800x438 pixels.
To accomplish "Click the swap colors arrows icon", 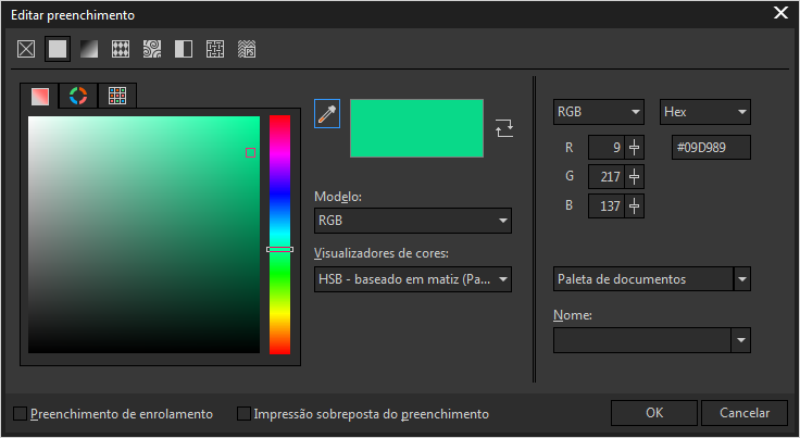I will tap(504, 128).
